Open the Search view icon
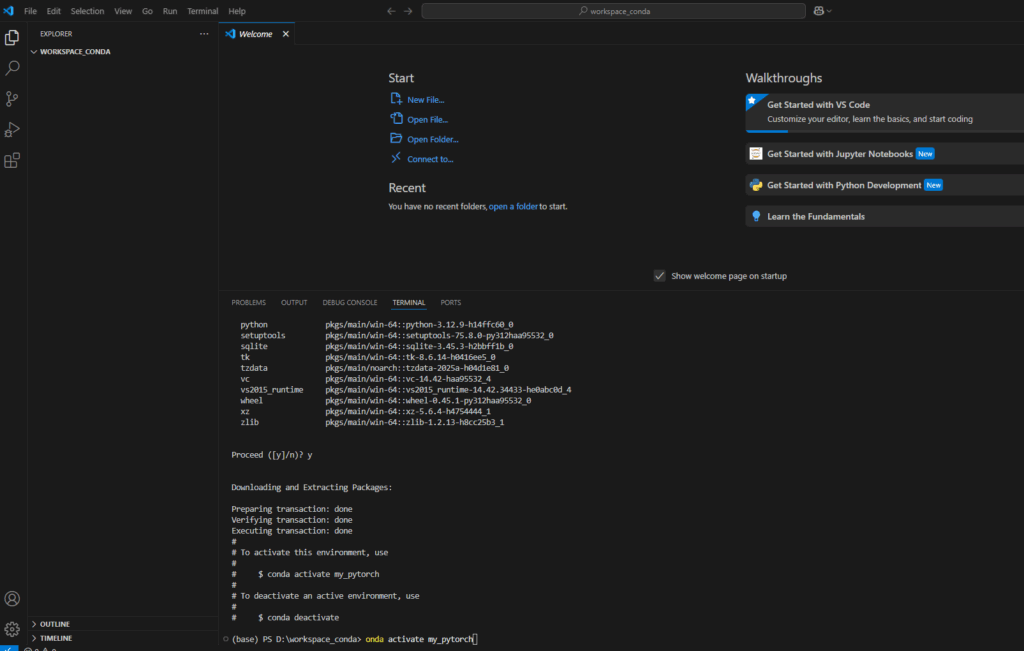The image size is (1024, 651). pos(12,68)
